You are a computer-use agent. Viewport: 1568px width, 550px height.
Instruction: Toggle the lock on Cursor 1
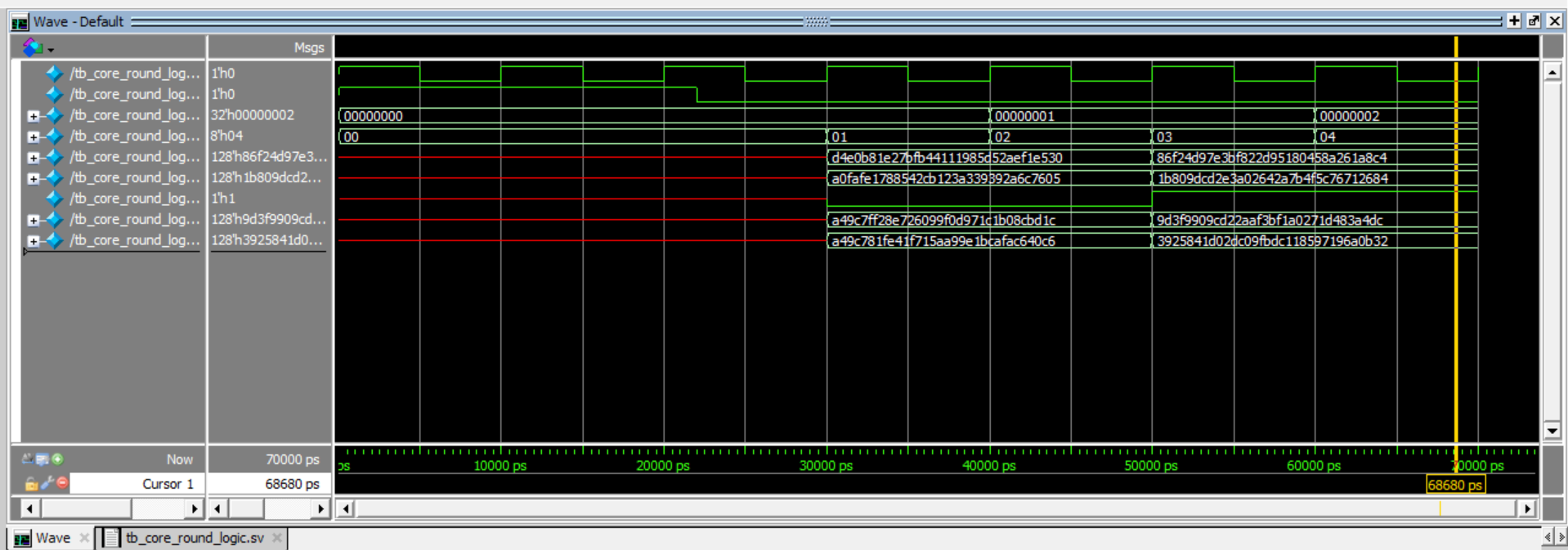[31, 484]
